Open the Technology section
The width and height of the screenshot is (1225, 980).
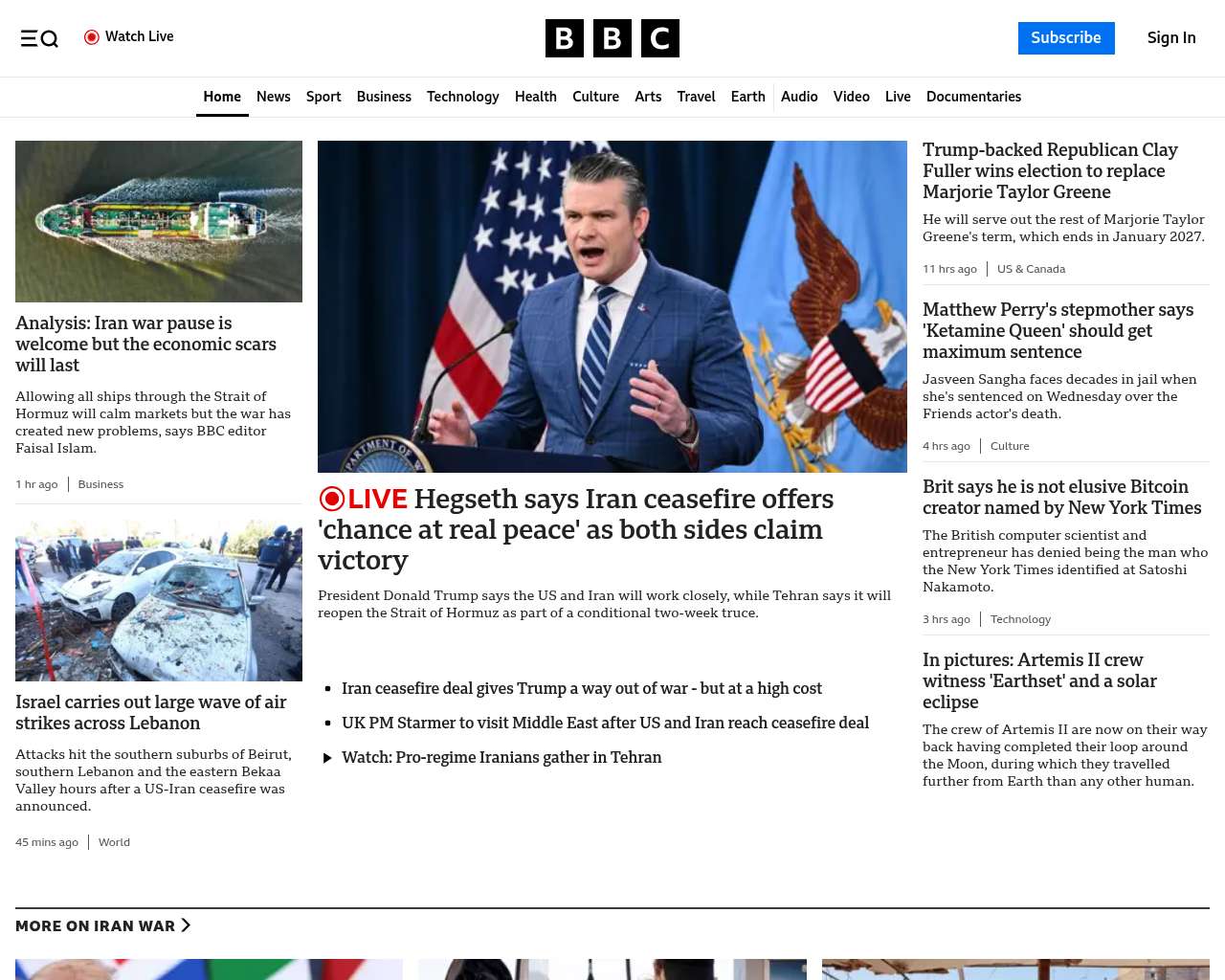[462, 97]
